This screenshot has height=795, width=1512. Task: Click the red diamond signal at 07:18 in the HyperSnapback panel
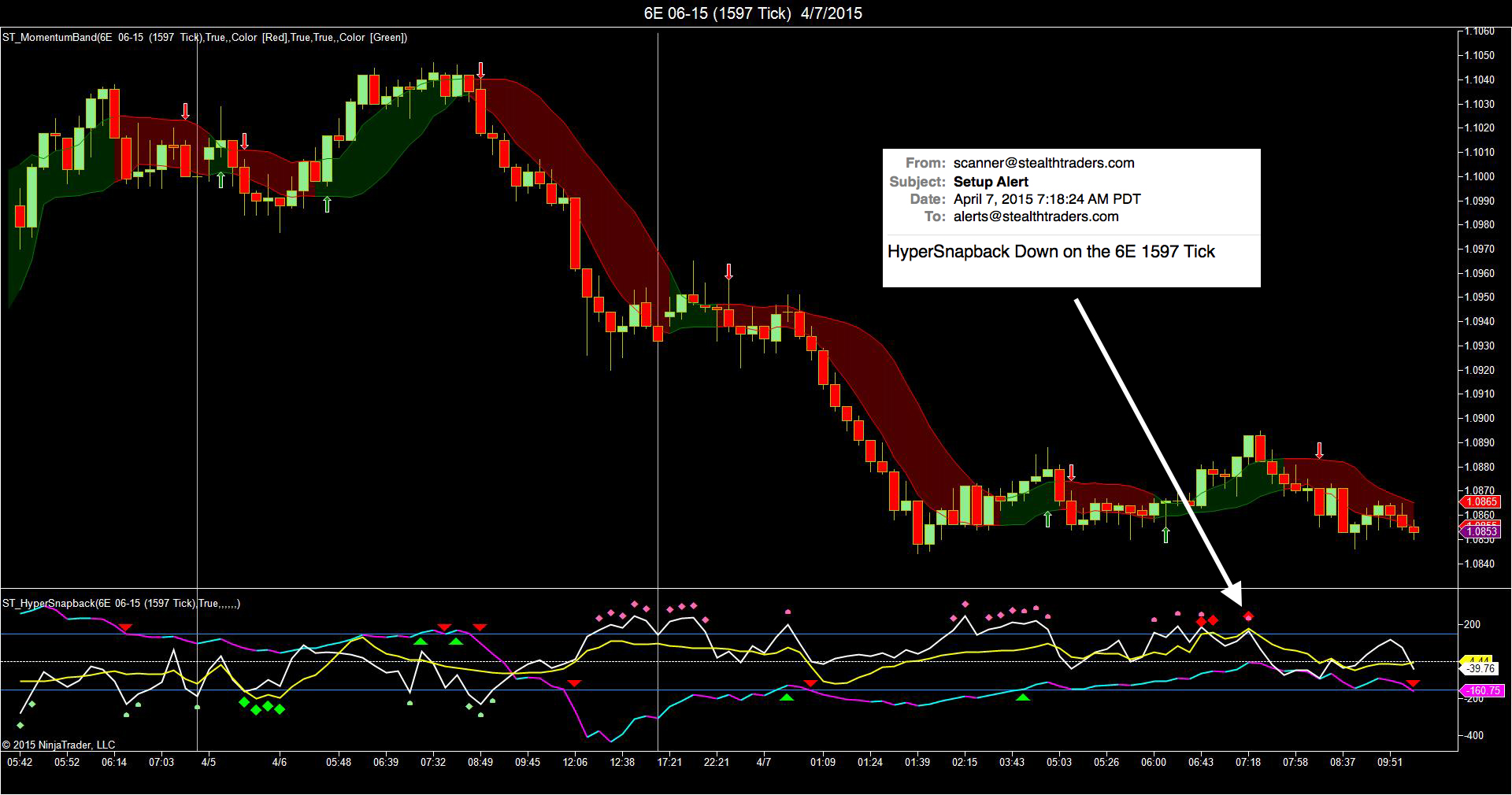pyautogui.click(x=1248, y=616)
